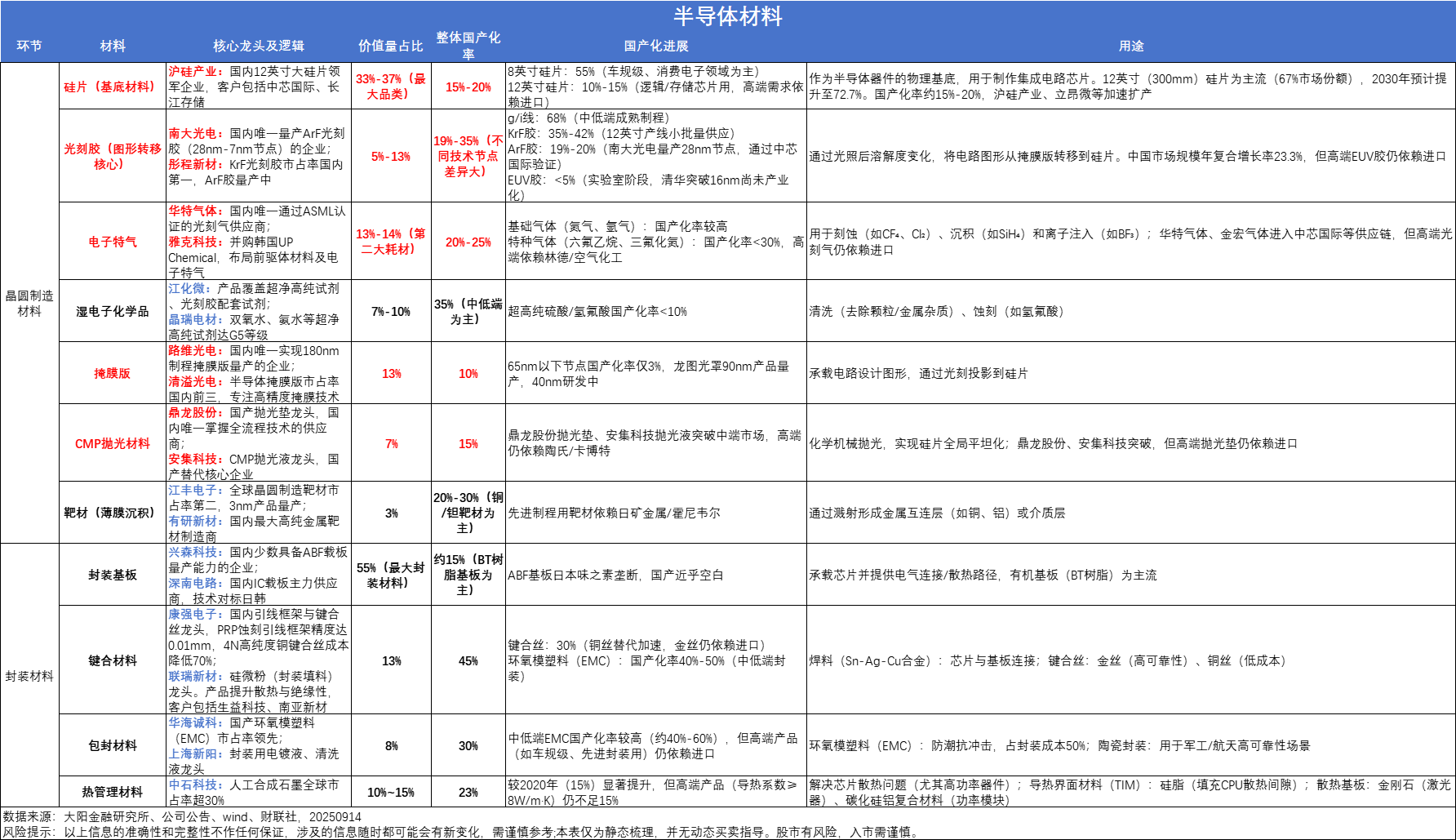Select the 核心龙头及逻辑 column header
1456x840 pixels.
[x=258, y=46]
